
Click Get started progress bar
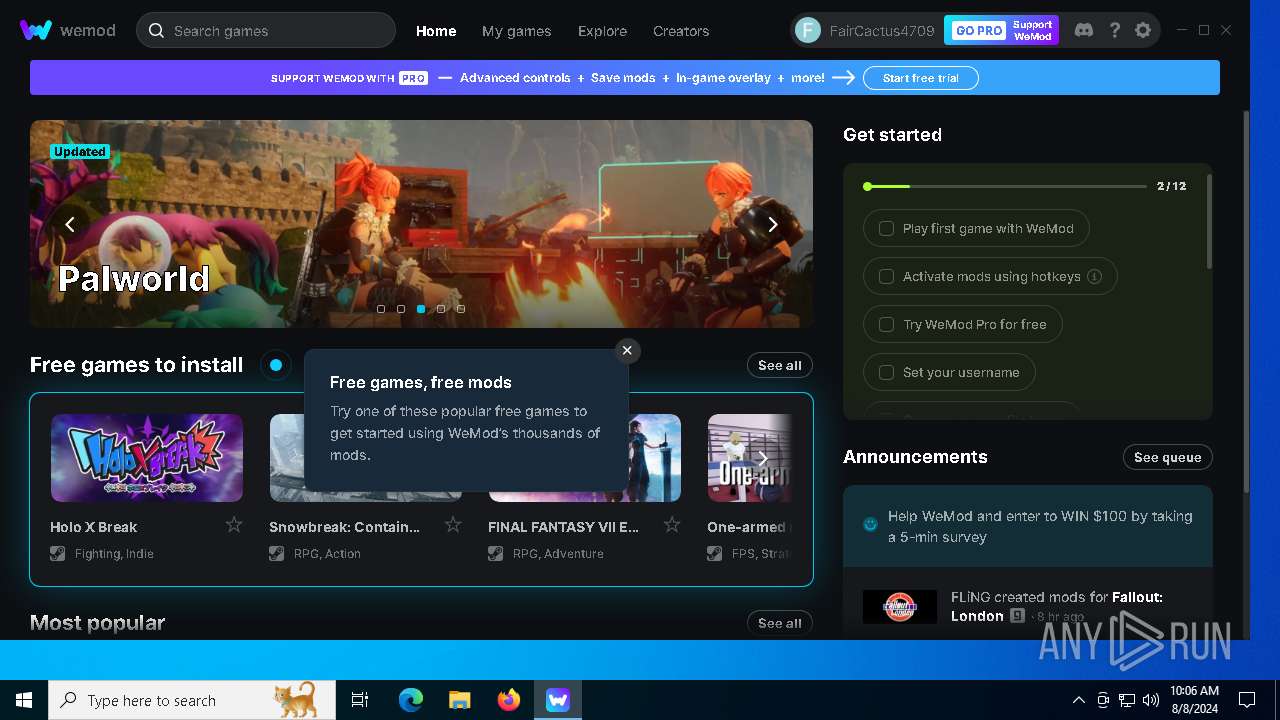coord(1005,186)
